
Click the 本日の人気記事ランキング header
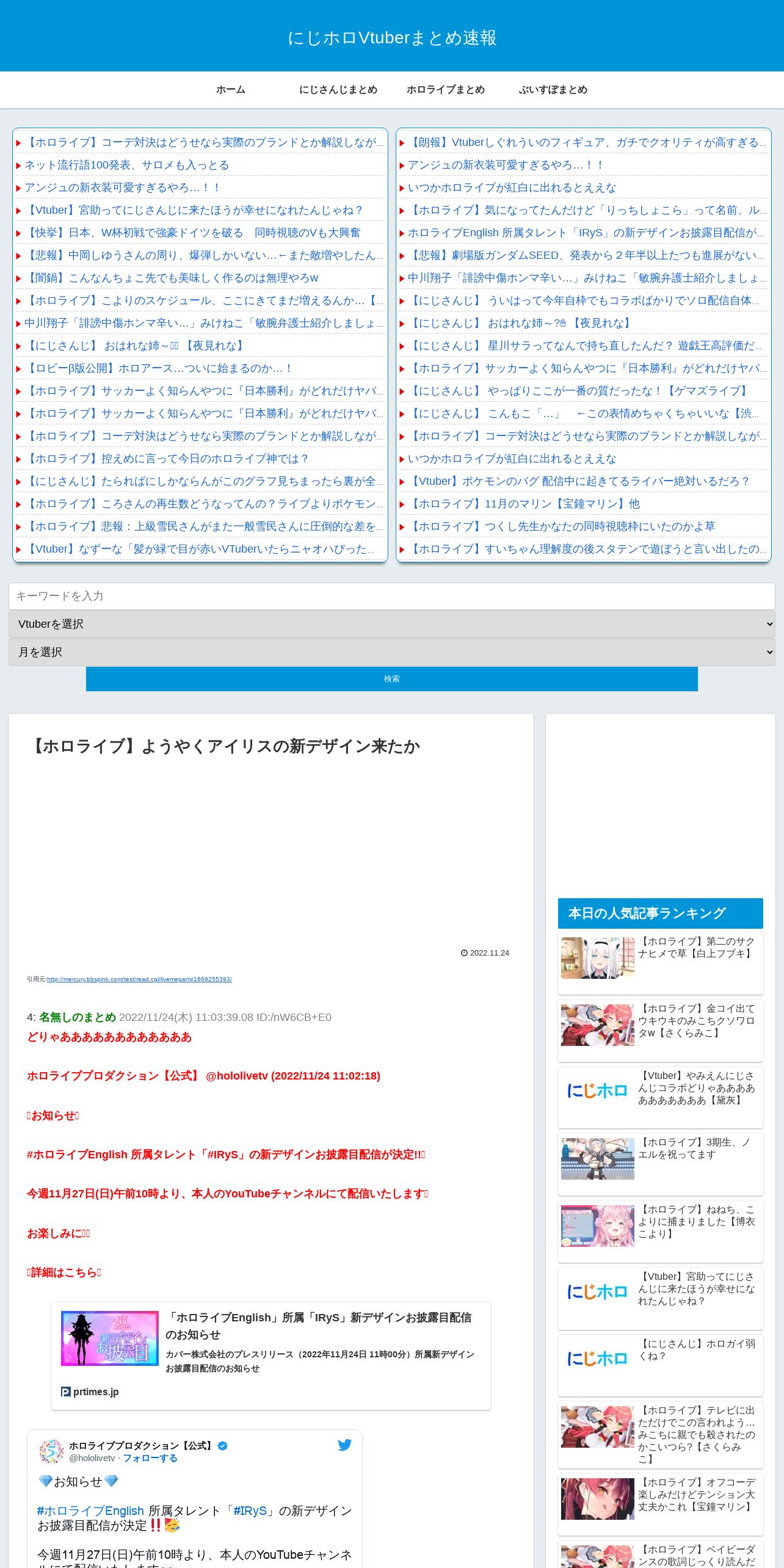point(661,913)
